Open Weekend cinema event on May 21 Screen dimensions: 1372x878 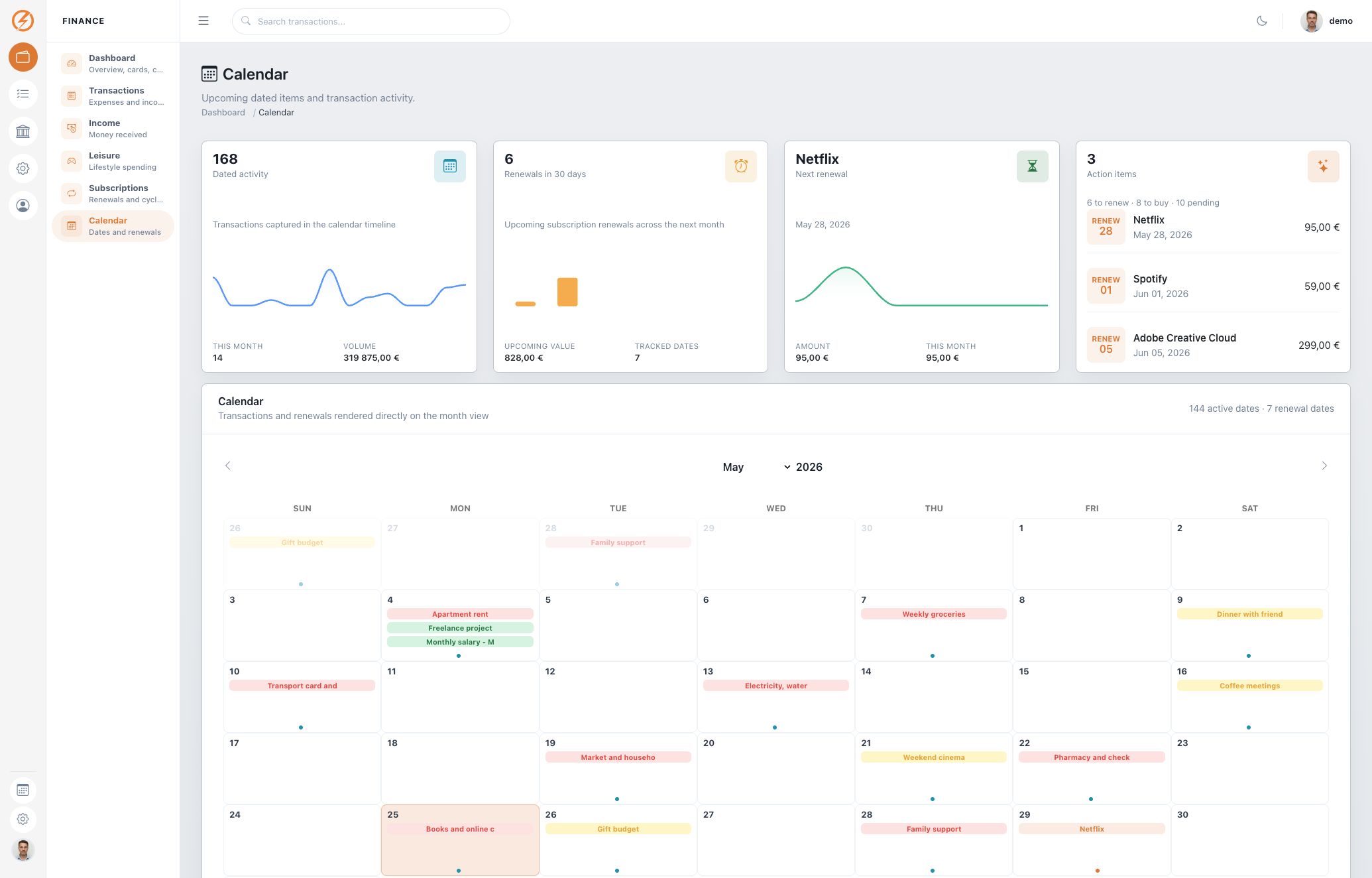coord(934,757)
